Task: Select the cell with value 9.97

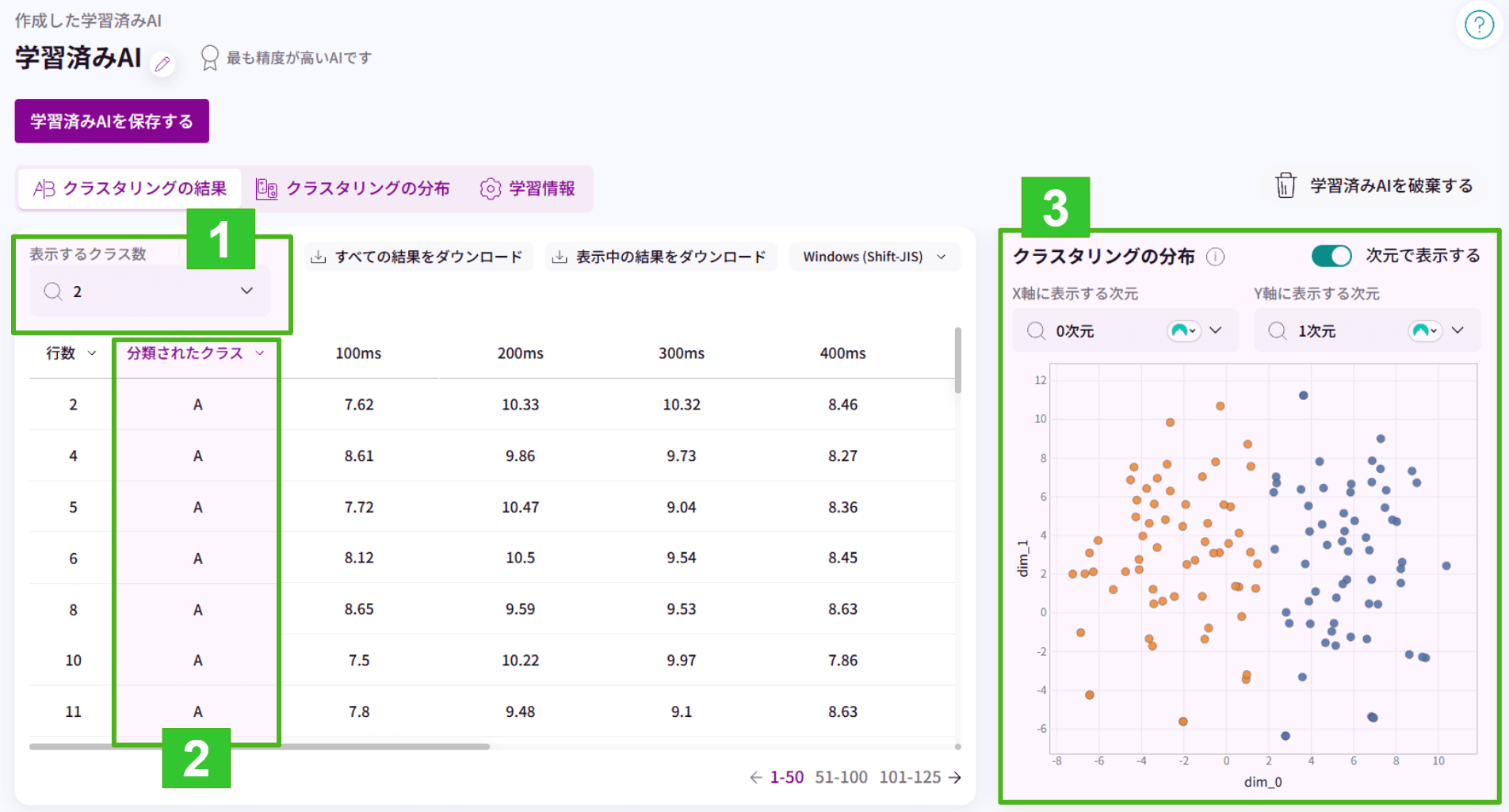Action: tap(682, 661)
